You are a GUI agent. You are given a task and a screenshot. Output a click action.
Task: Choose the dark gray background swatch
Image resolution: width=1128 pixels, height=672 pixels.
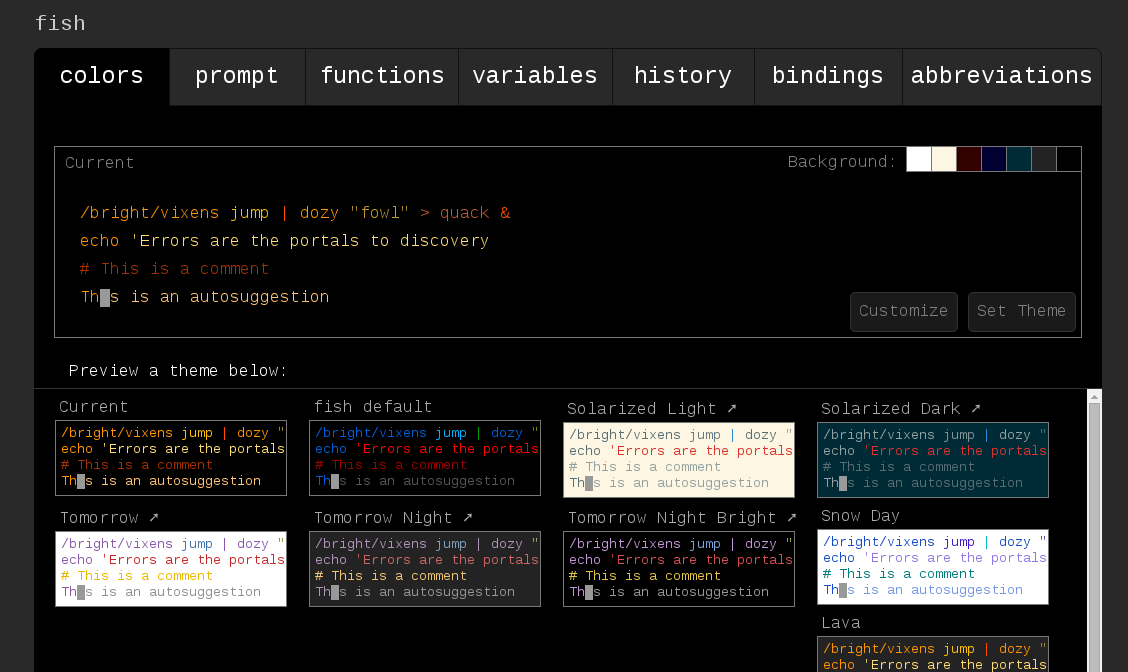[1044, 159]
